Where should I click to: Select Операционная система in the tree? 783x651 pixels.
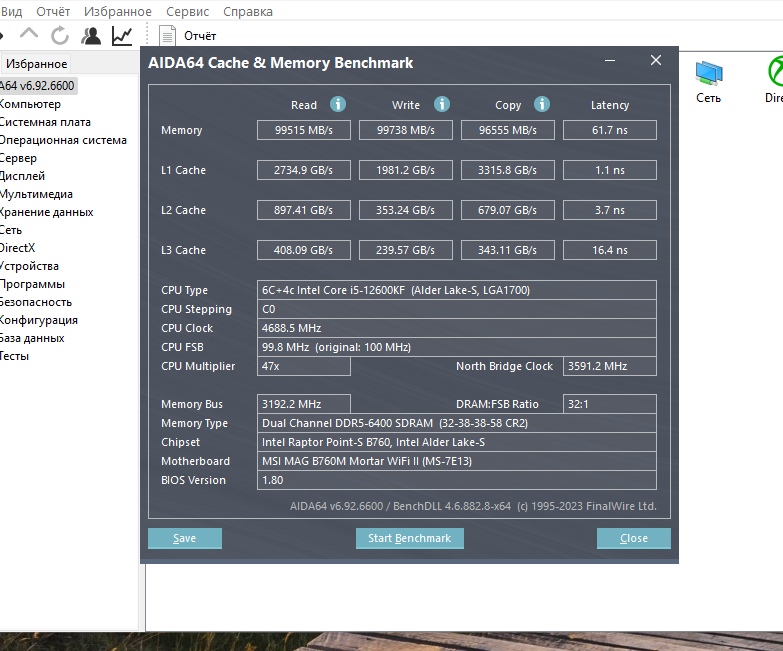(x=63, y=140)
